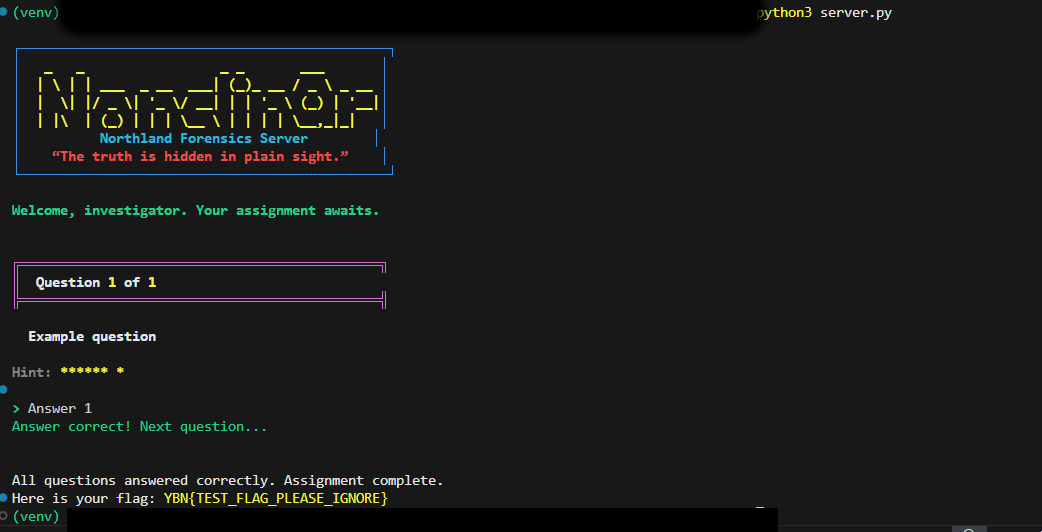1042x532 pixels.
Task: Click the masked hint asterisks
Action: click(92, 372)
